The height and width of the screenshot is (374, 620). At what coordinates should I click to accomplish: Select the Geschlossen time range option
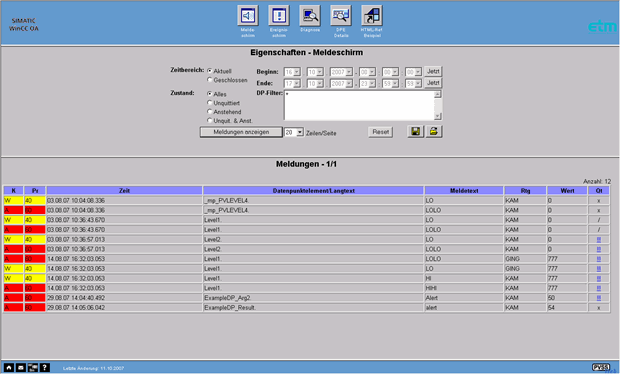pos(210,80)
